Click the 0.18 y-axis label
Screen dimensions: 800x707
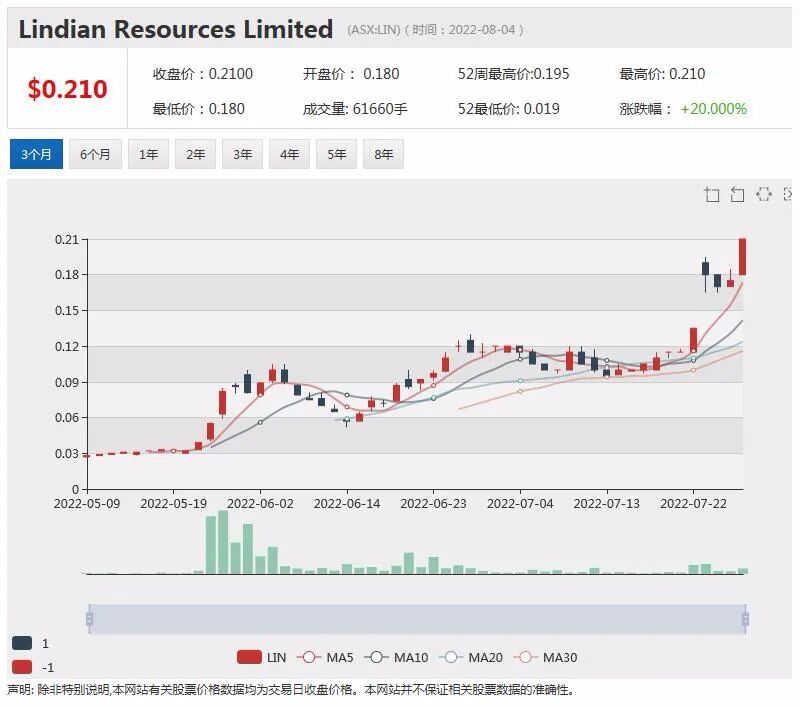[x=67, y=274]
